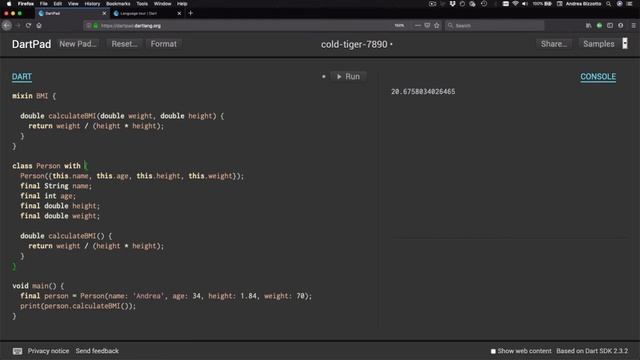Close the Language tour browser tab
The image size is (640, 360).
tap(179, 13)
